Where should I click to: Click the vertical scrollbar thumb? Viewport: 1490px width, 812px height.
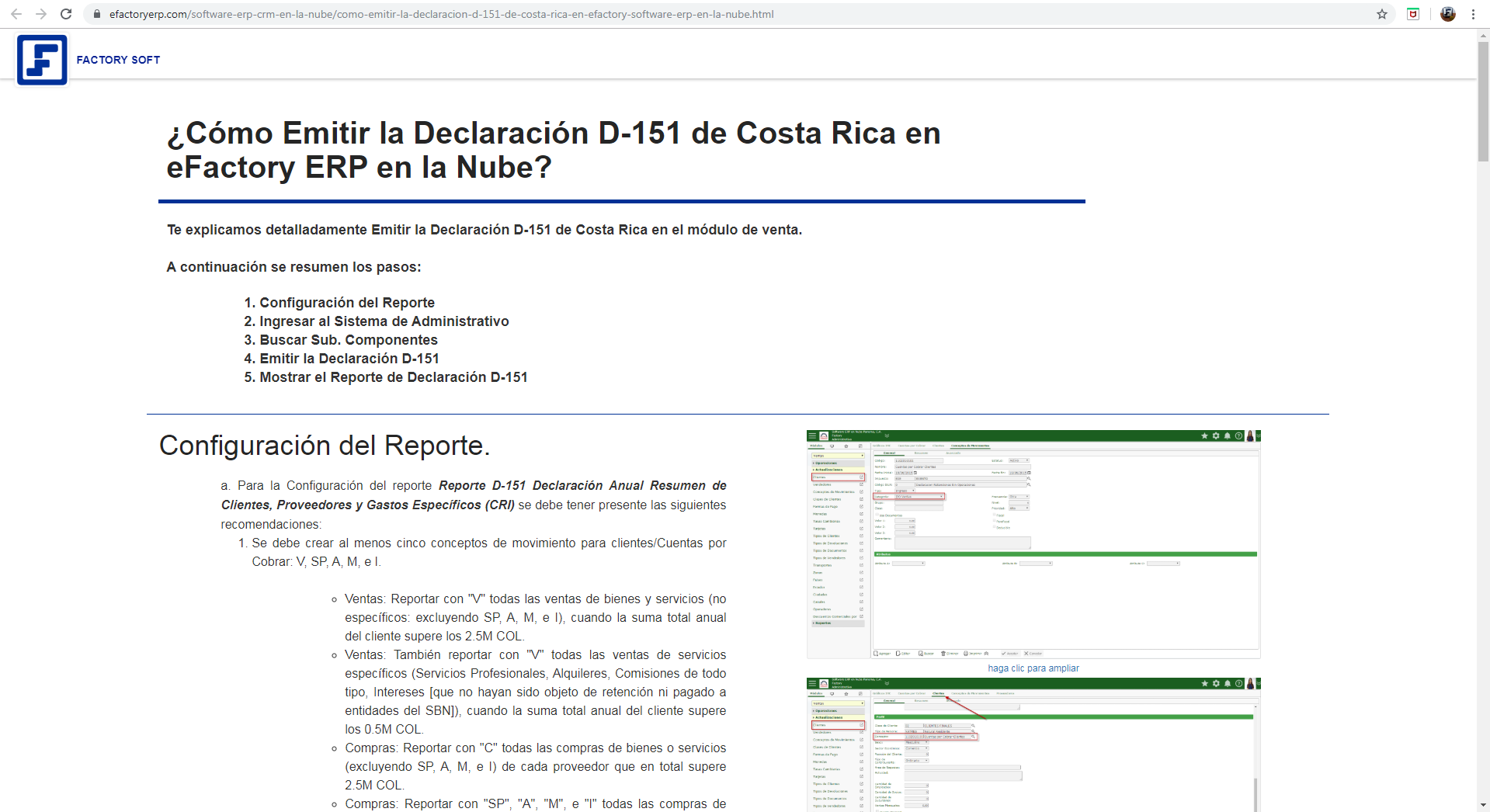pyautogui.click(x=1483, y=101)
